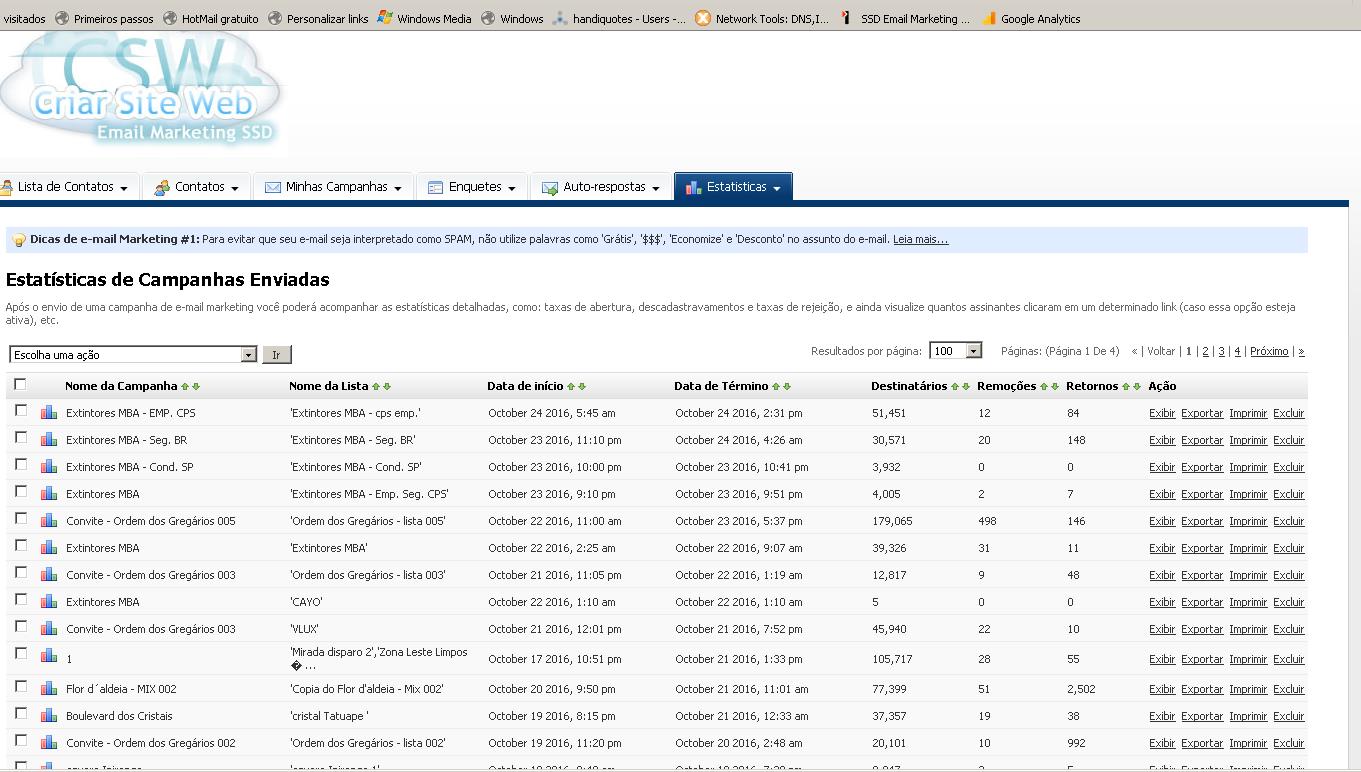Screen dimensions: 1361x772
Task: Click the lightbulb tip icon in the blue banner
Action: tap(18, 240)
